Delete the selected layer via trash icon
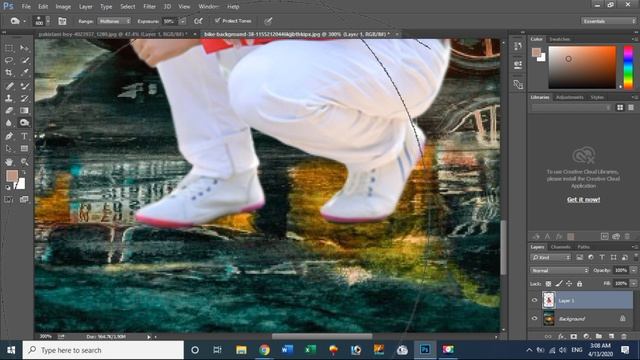640x360 pixels. 624,336
